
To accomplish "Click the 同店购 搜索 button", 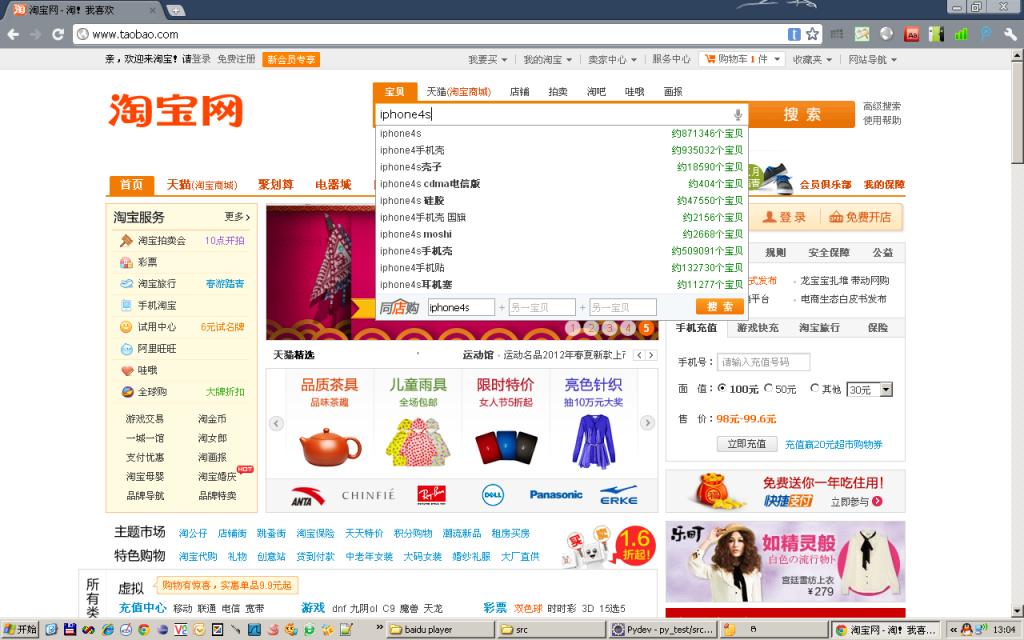I will click(x=720, y=307).
